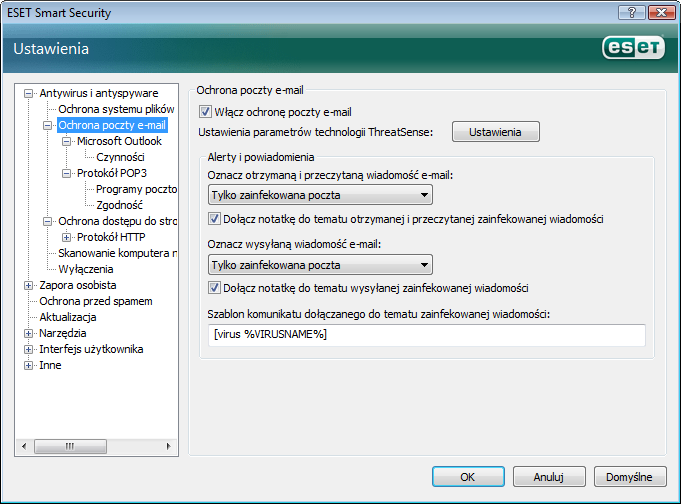
Task: Select Antywirus i antyspyware tree item
Action: pyautogui.click(x=99, y=93)
